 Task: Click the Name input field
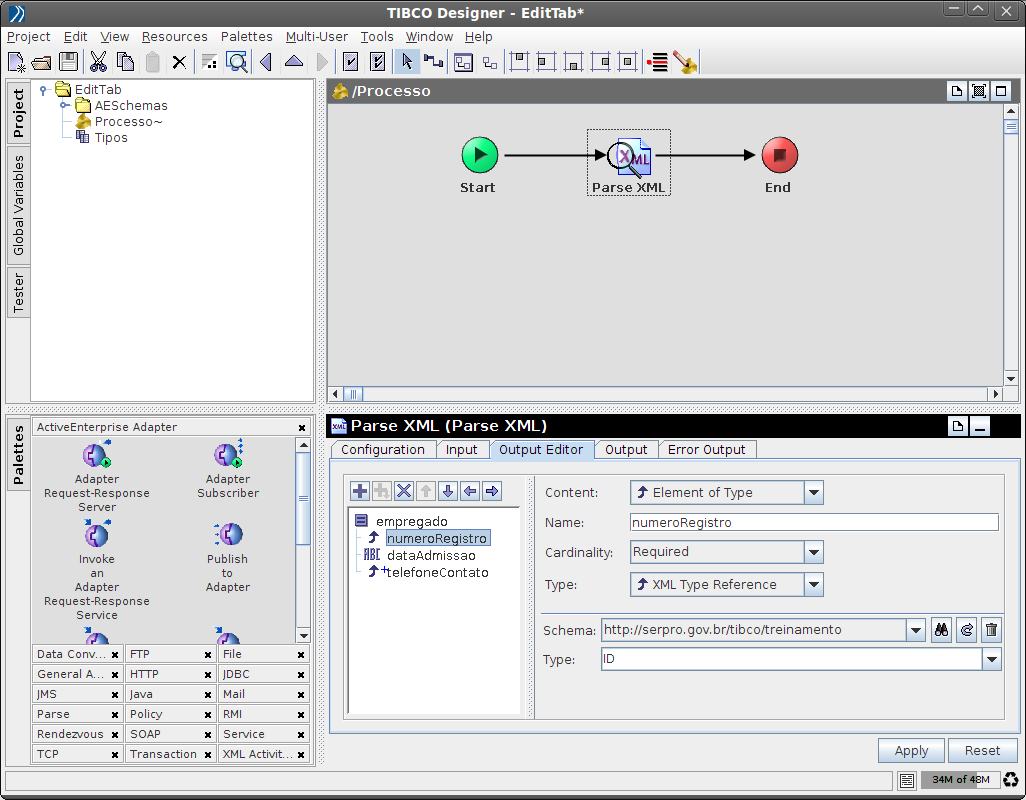[814, 522]
